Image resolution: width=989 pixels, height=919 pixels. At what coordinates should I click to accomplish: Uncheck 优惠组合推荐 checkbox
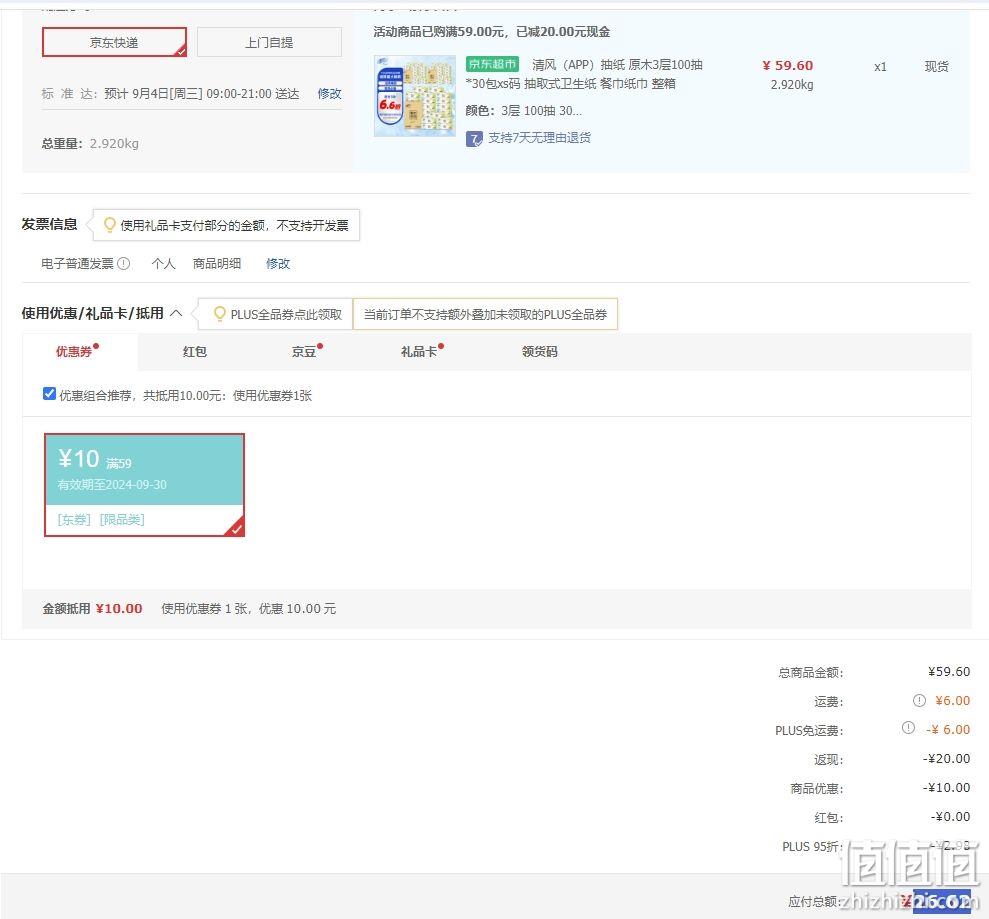(x=49, y=394)
